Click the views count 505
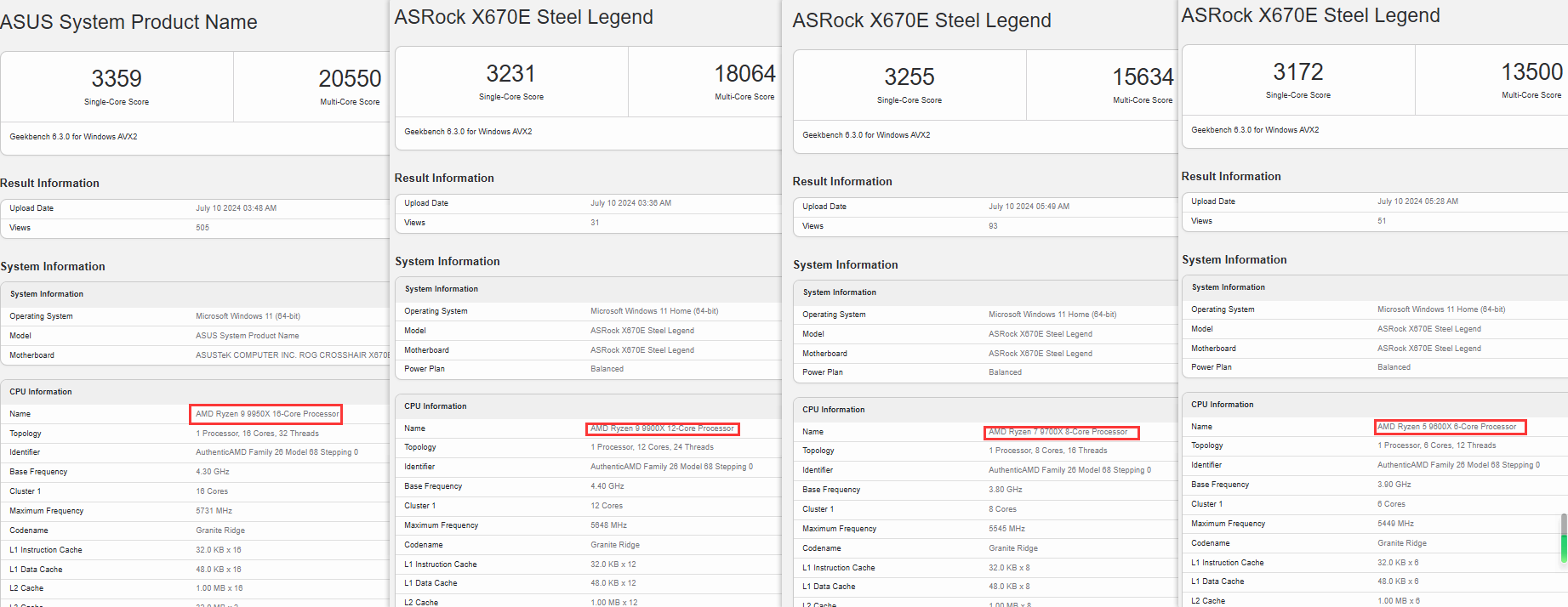The width and height of the screenshot is (1568, 607). (x=202, y=228)
